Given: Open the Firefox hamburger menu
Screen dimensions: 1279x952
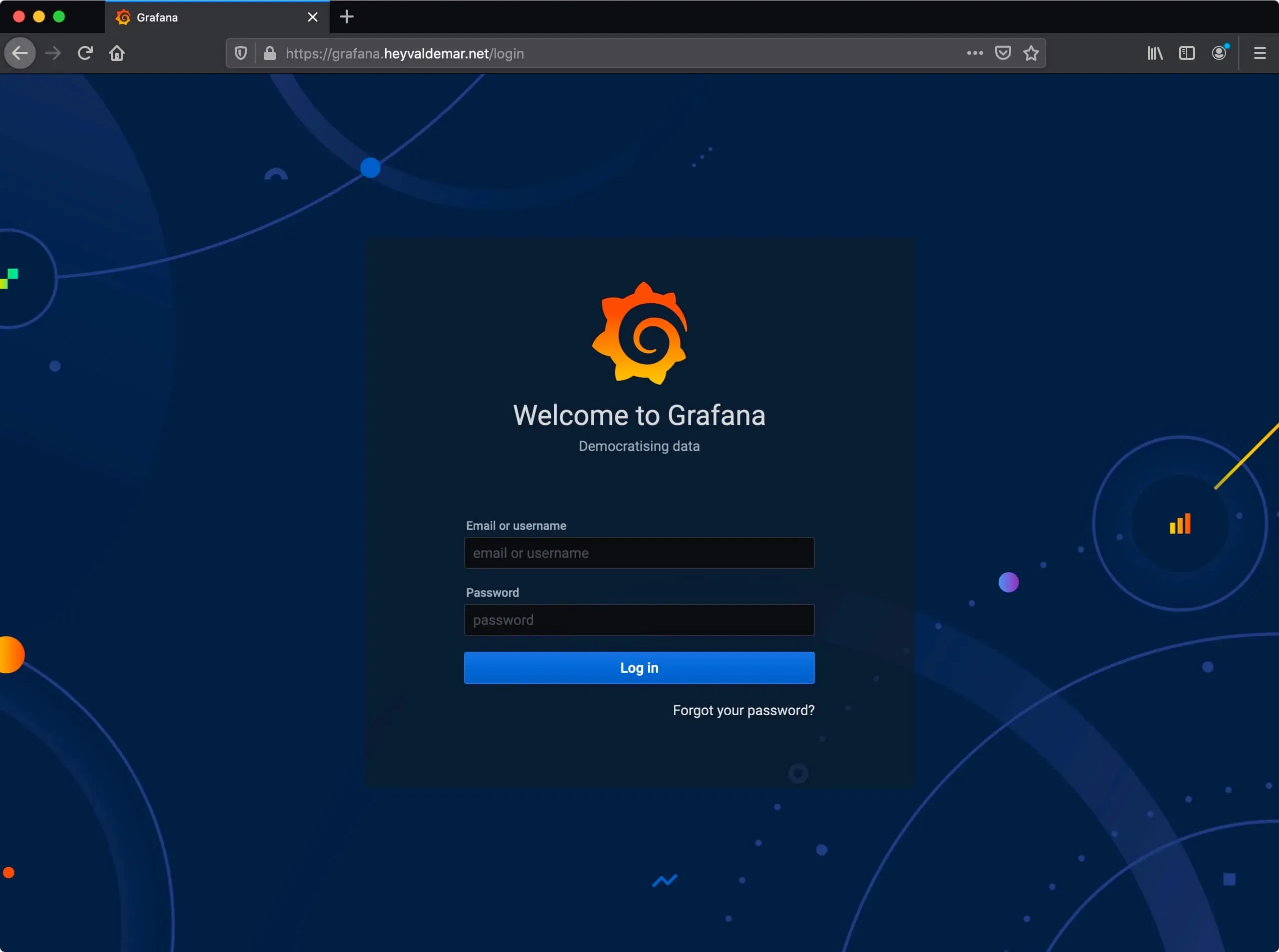Looking at the screenshot, I should (1260, 53).
